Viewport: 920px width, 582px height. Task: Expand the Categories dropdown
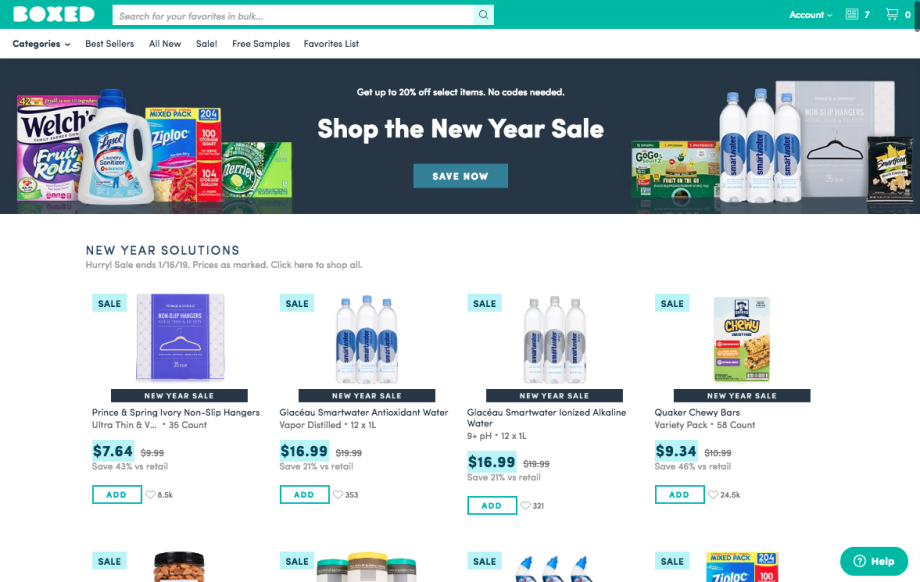point(41,44)
